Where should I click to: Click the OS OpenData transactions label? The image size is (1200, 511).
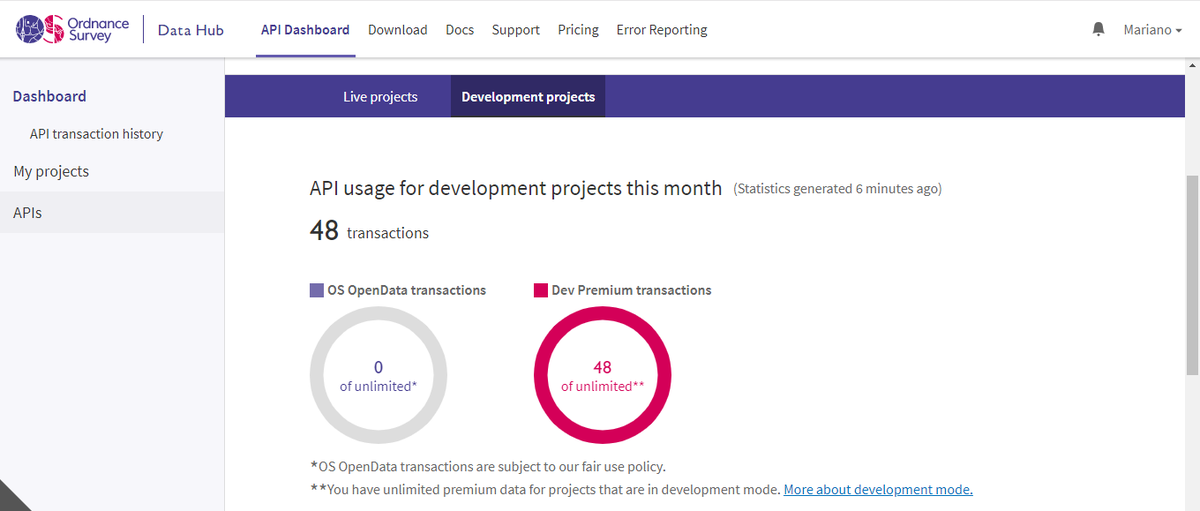407,290
